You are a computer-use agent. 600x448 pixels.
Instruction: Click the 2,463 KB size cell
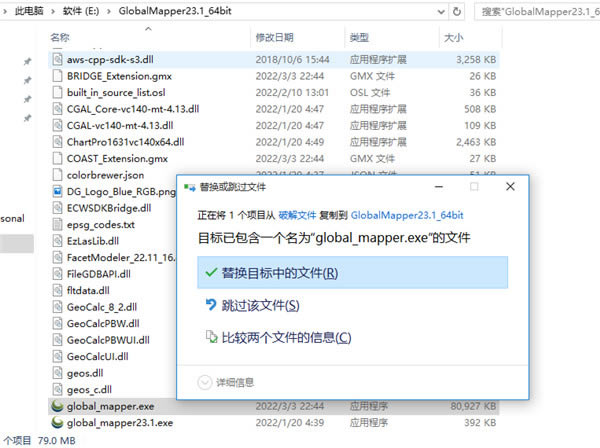click(476, 142)
